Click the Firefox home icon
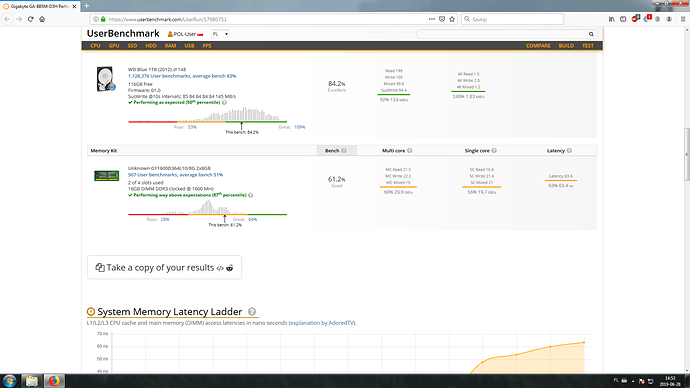690x388 pixels. (x=42, y=19)
